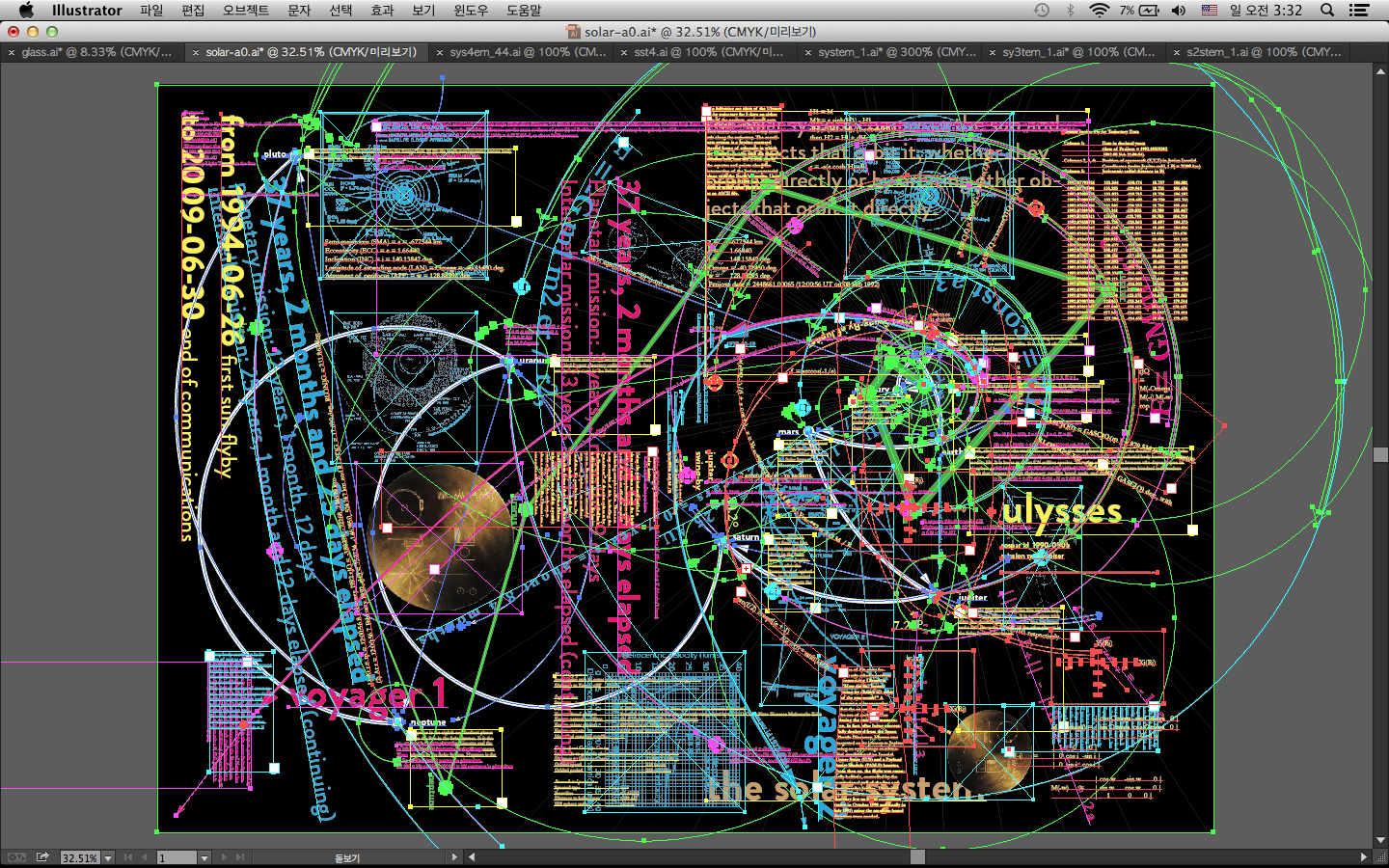This screenshot has width=1389, height=868.
Task: Open the Illustrator application menu
Action: tap(87, 10)
